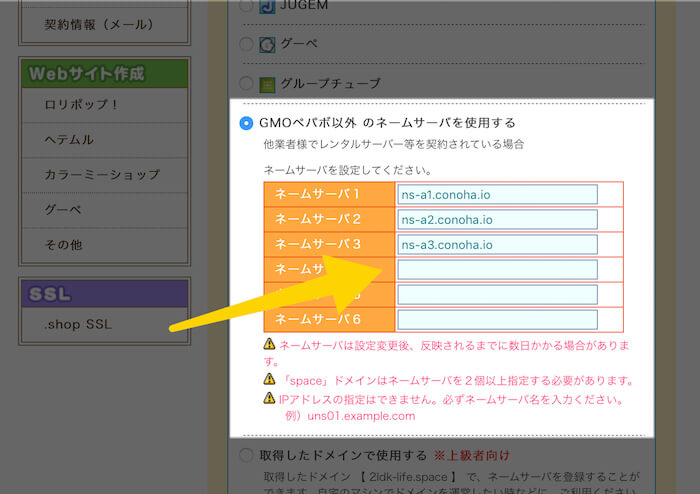The height and width of the screenshot is (494, 700).
Task: Click the empty fifth name server field
Action: tap(497, 295)
